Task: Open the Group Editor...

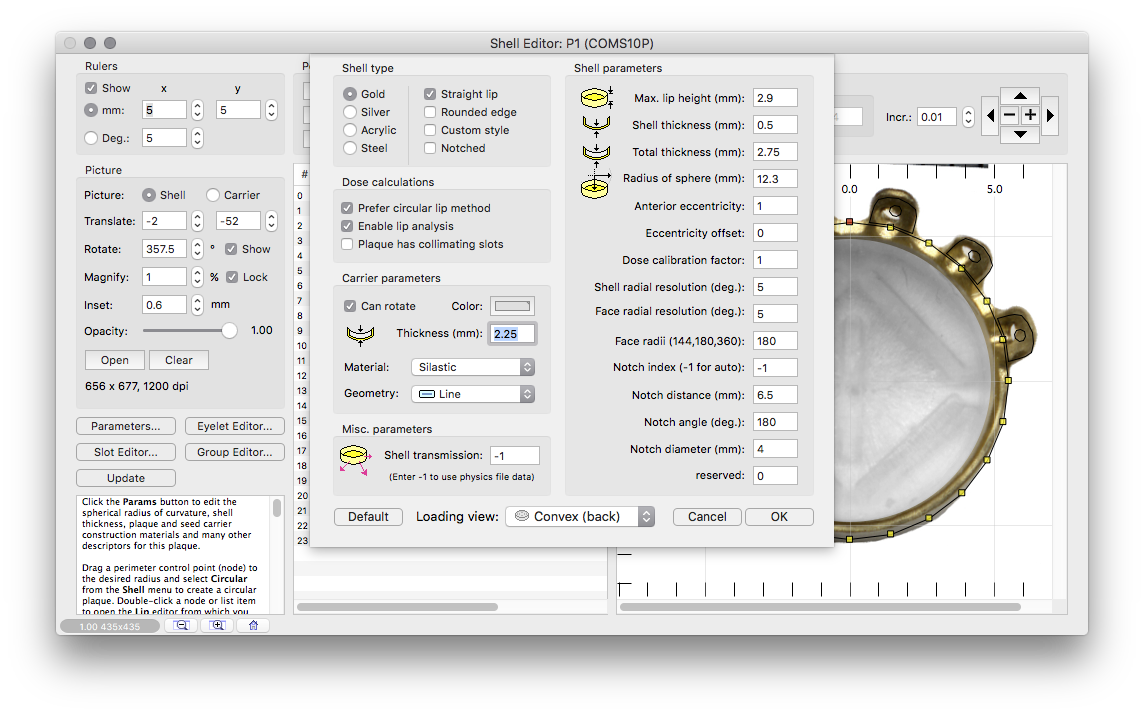Action: (x=235, y=452)
